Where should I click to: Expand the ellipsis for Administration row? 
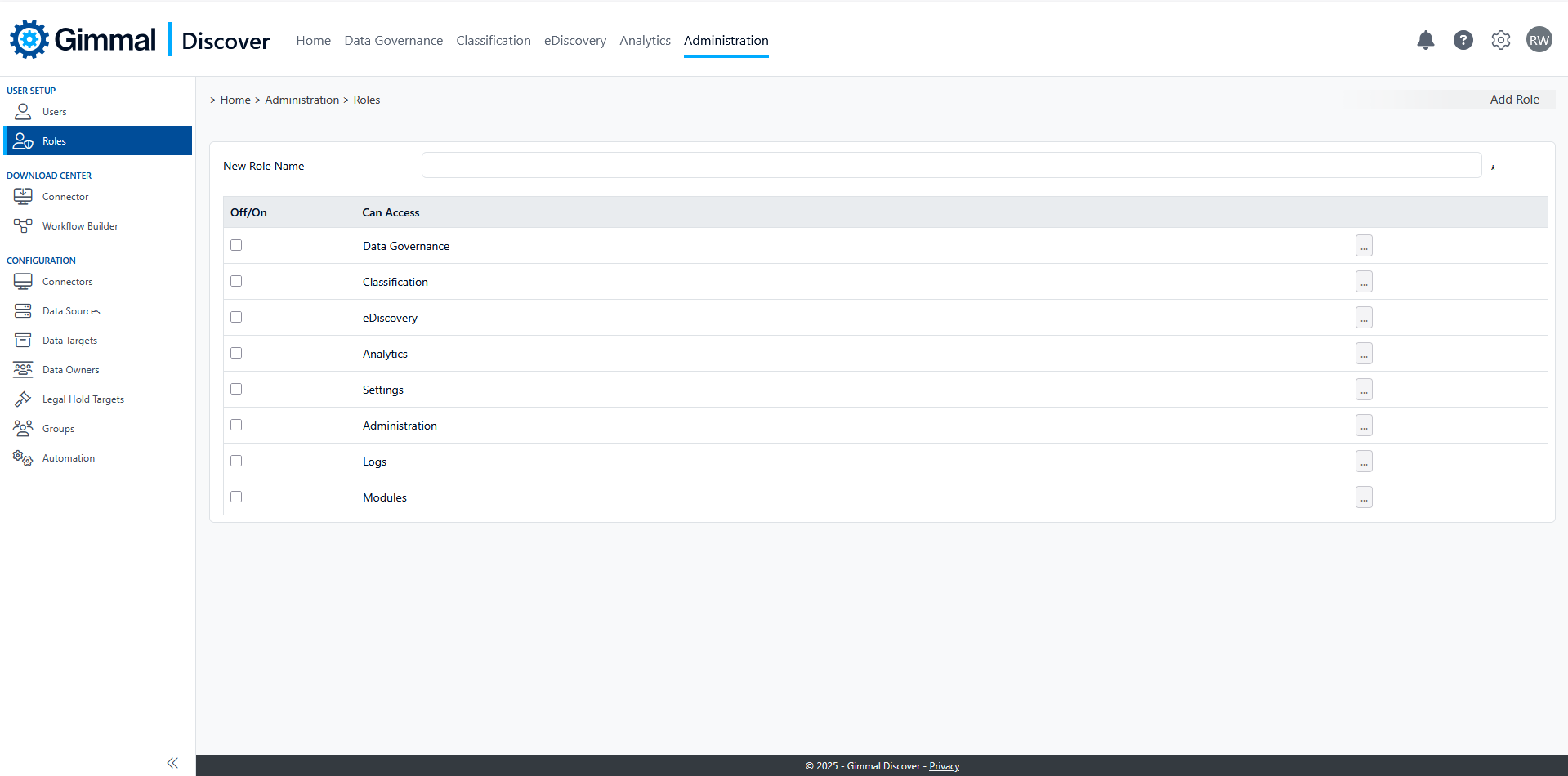(x=1363, y=426)
